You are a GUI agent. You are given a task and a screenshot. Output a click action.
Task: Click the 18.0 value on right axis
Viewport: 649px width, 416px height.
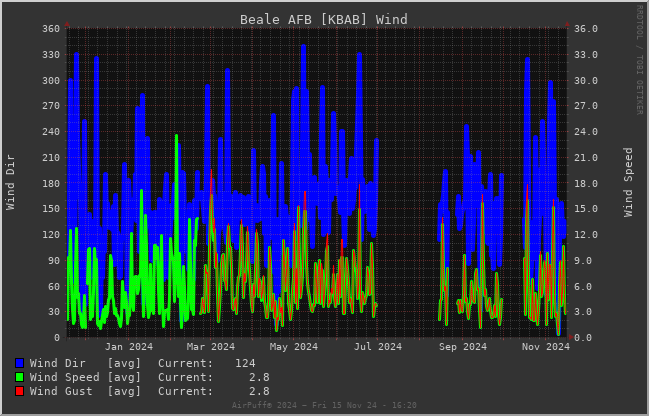[x=586, y=183]
